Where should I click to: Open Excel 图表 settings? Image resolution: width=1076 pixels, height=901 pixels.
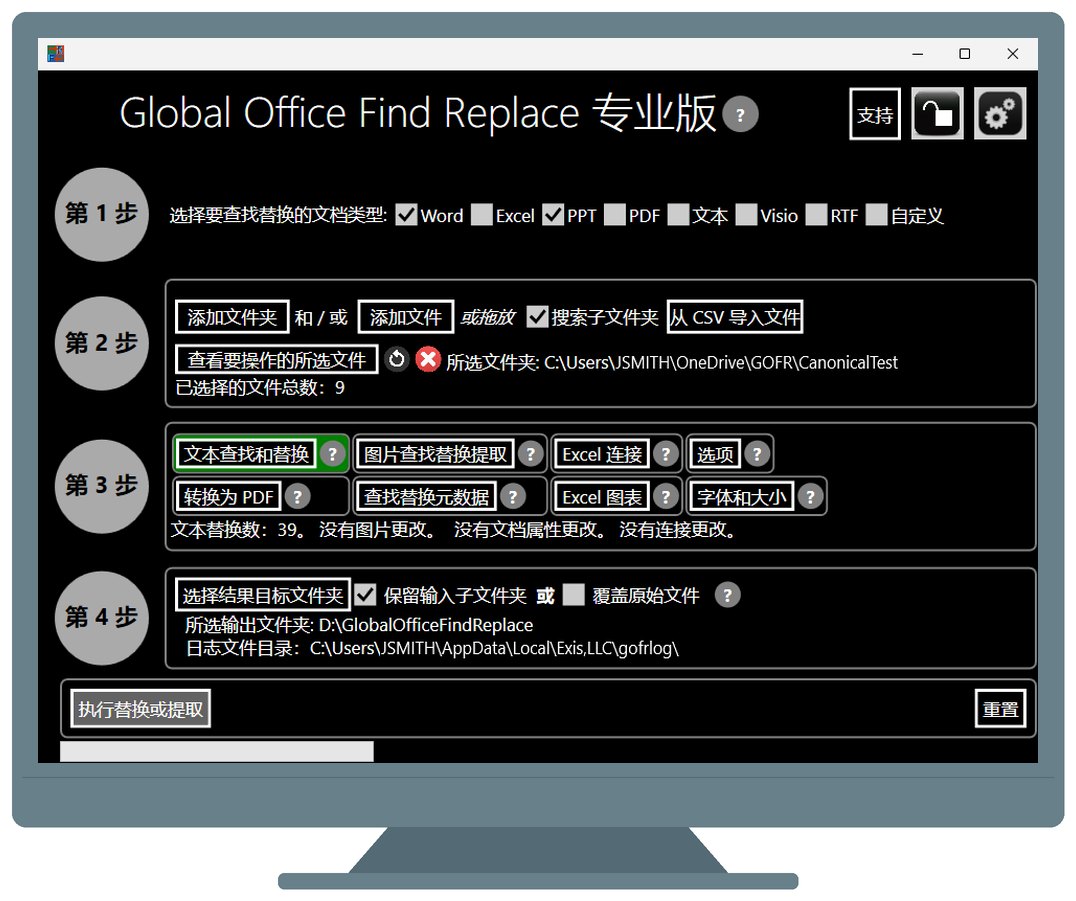pyautogui.click(x=602, y=497)
